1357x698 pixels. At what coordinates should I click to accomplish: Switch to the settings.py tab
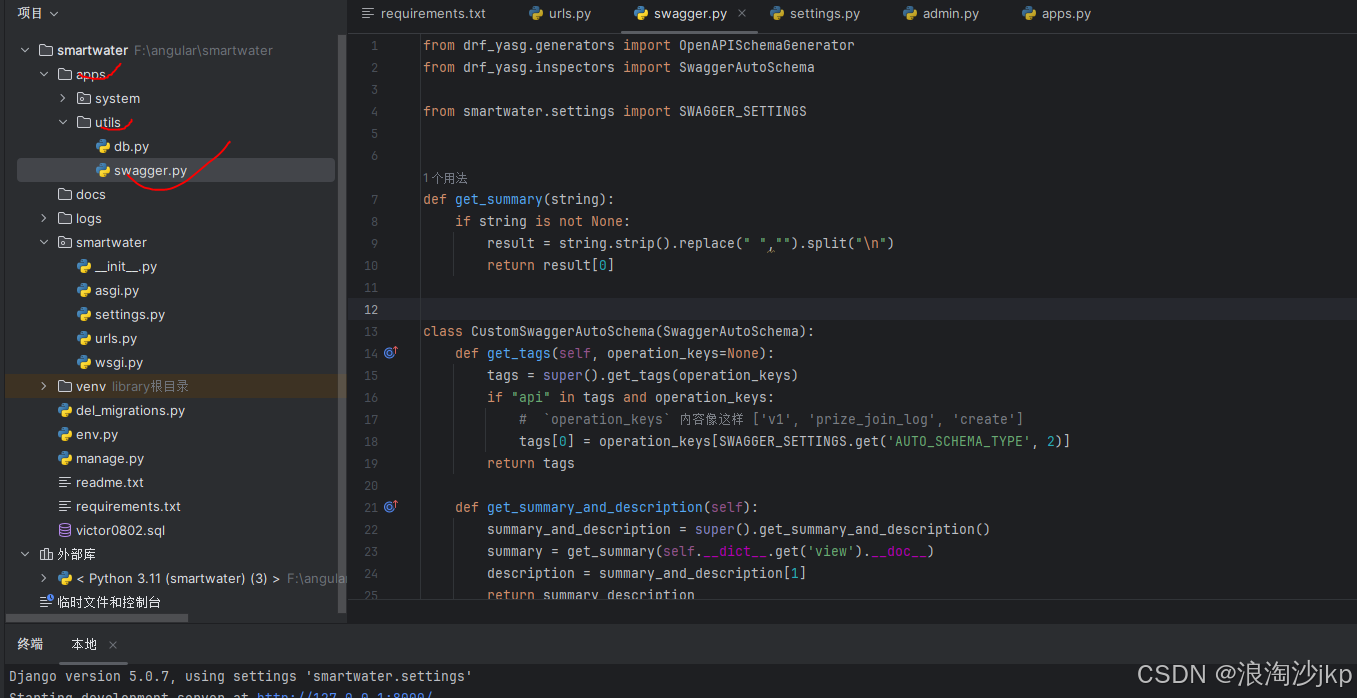[814, 14]
